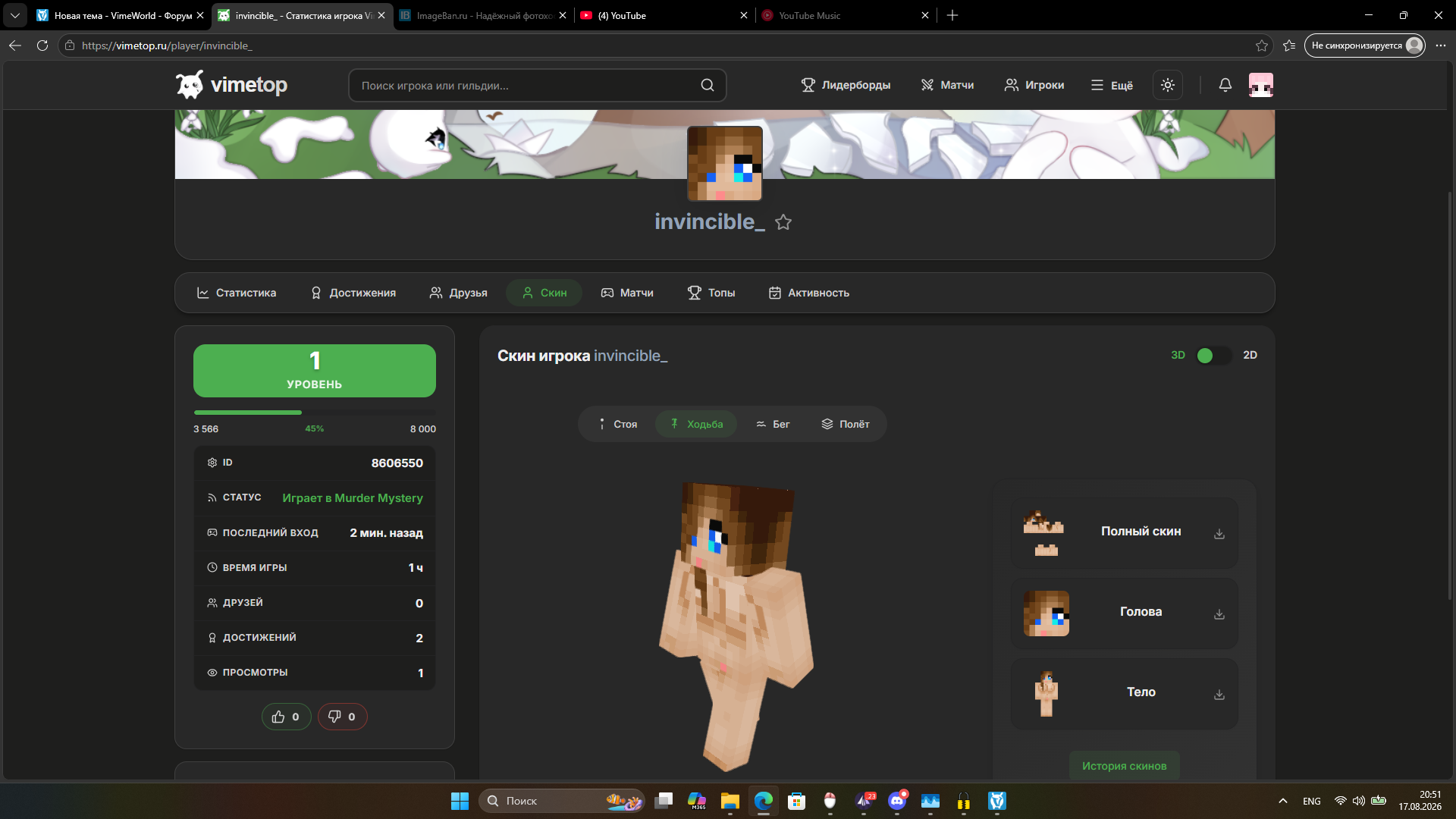Open the Лидерборды menu
Image resolution: width=1456 pixels, height=819 pixels.
846,85
